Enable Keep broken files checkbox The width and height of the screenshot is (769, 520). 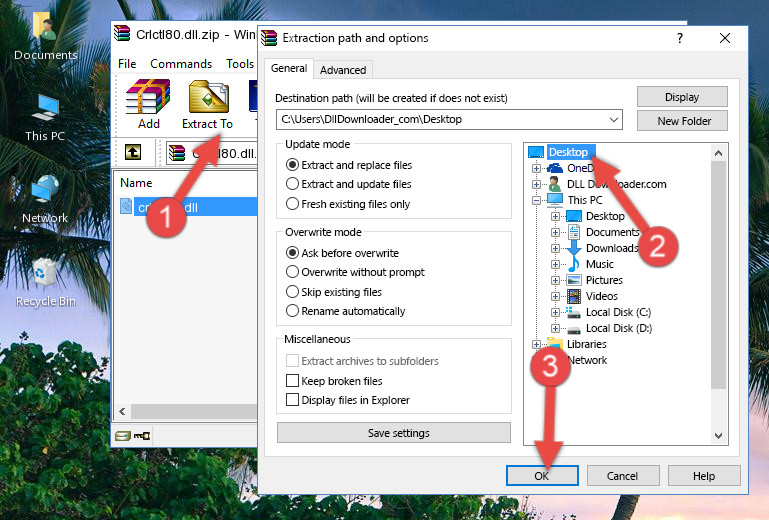(292, 381)
